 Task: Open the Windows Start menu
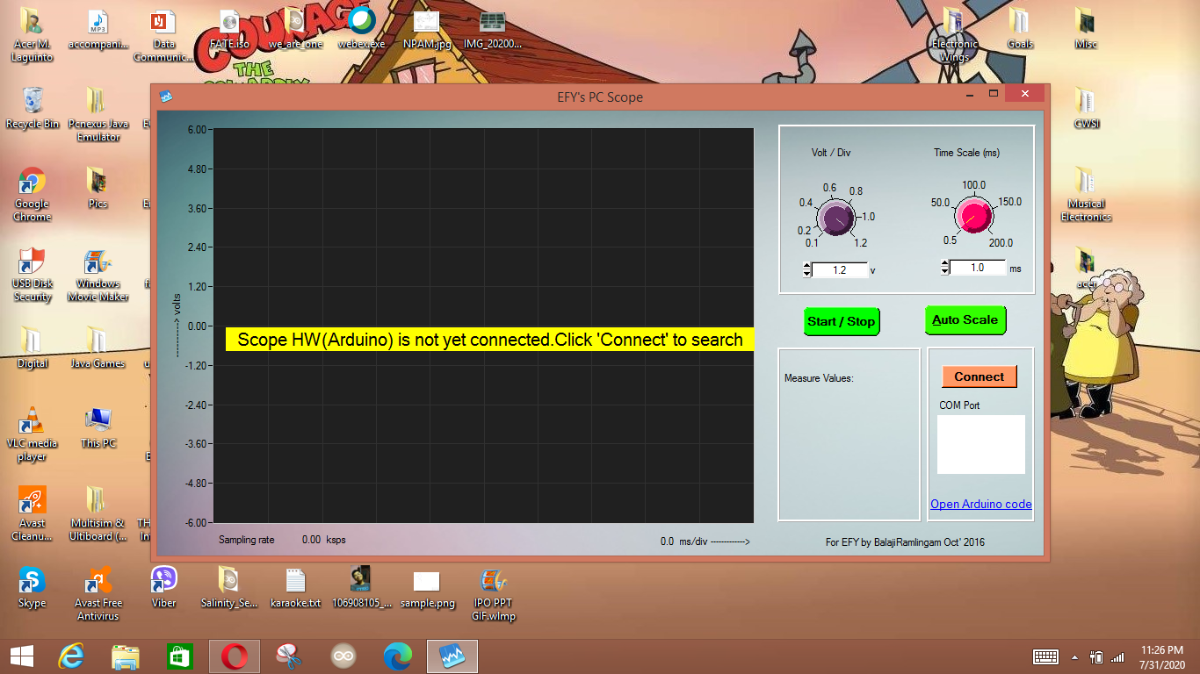coord(21,656)
